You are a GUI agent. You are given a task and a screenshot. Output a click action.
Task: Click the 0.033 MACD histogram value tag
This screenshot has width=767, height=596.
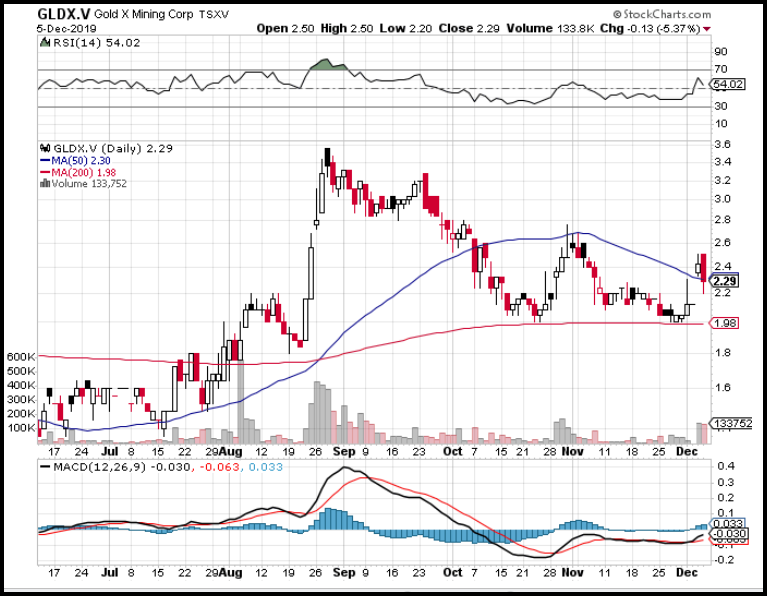[x=725, y=522]
